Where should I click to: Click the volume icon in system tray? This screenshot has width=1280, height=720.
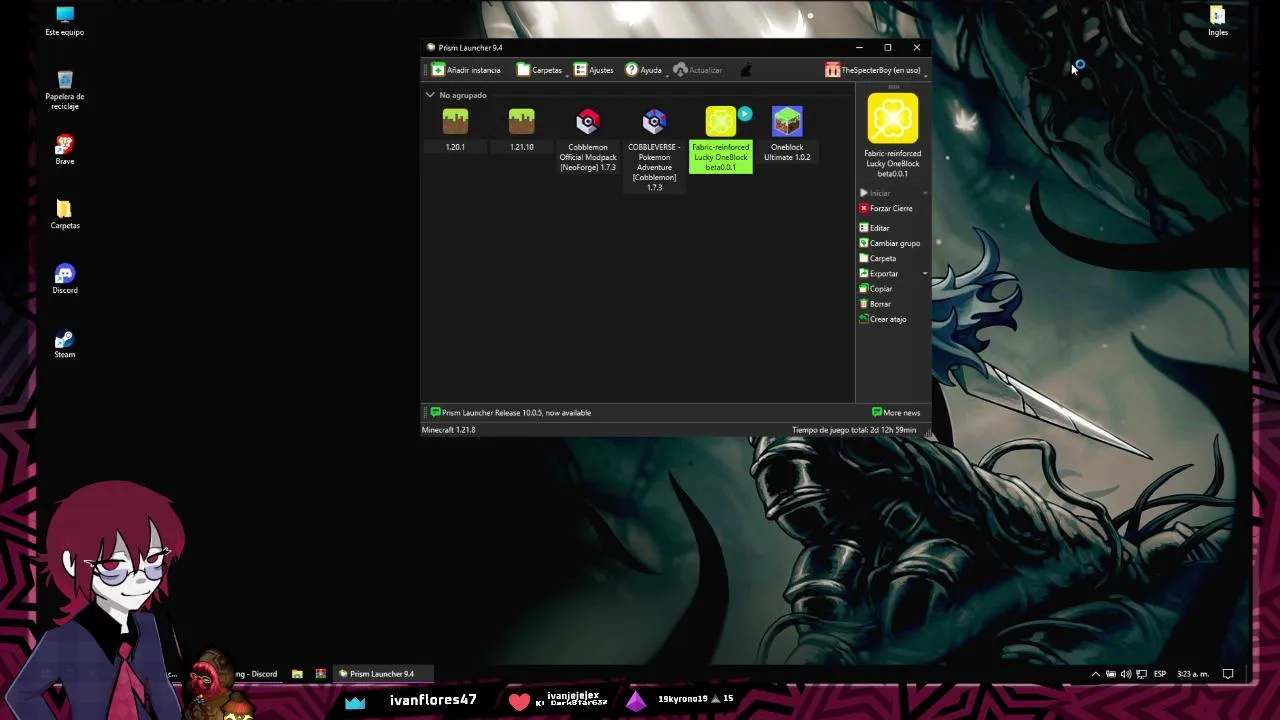coord(1126,674)
